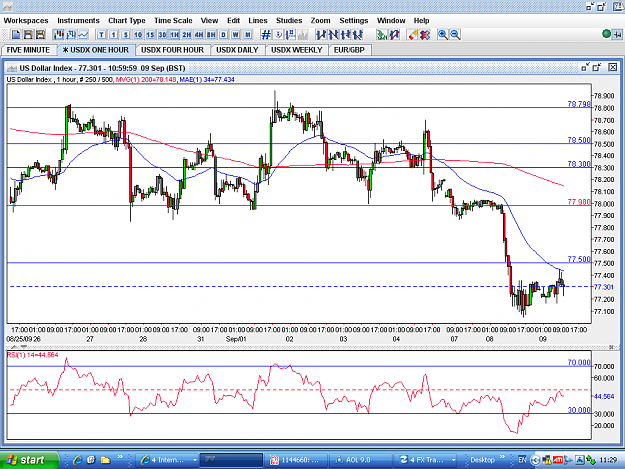Open the Workspaces menu
Image resolution: width=625 pixels, height=469 pixels.
(x=26, y=20)
